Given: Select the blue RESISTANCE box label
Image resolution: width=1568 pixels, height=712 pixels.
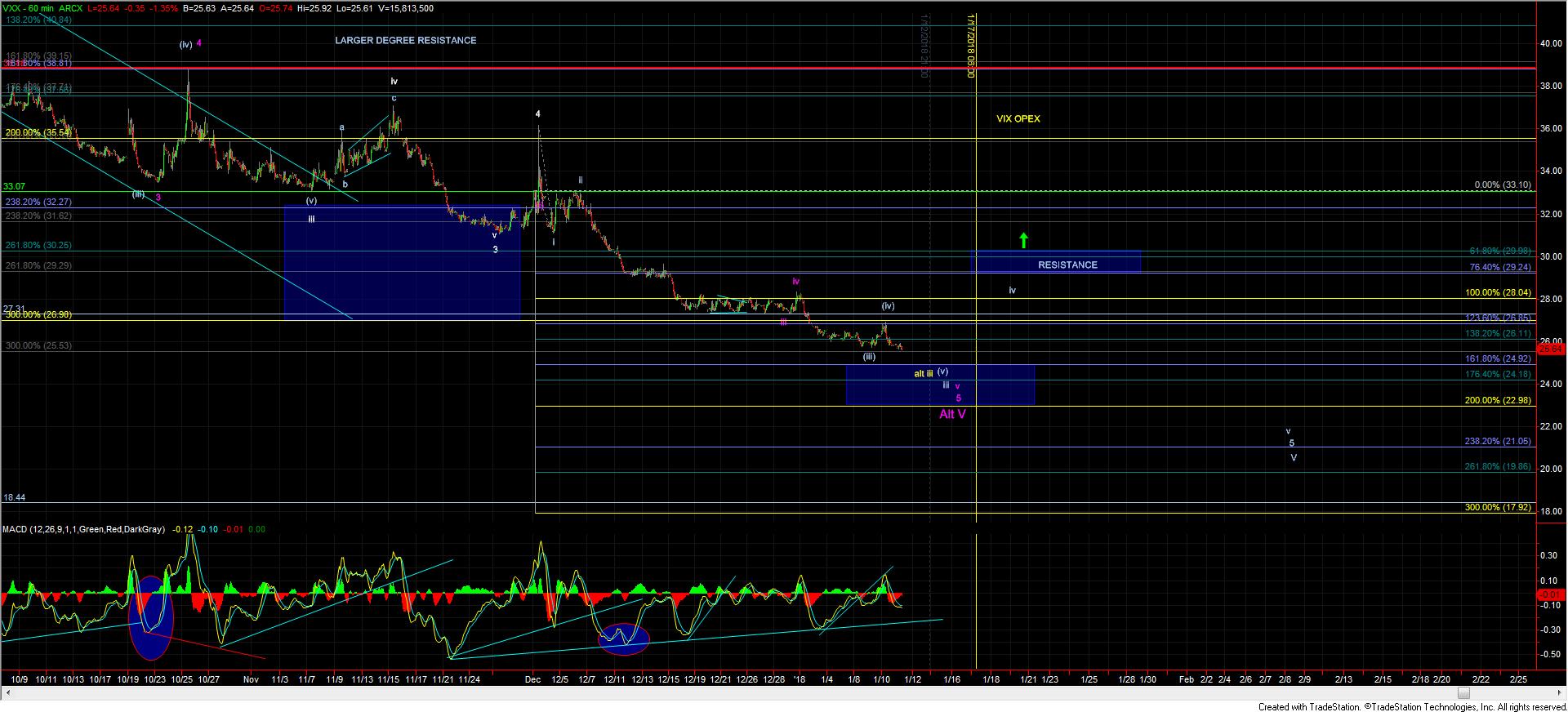Looking at the screenshot, I should [1067, 265].
